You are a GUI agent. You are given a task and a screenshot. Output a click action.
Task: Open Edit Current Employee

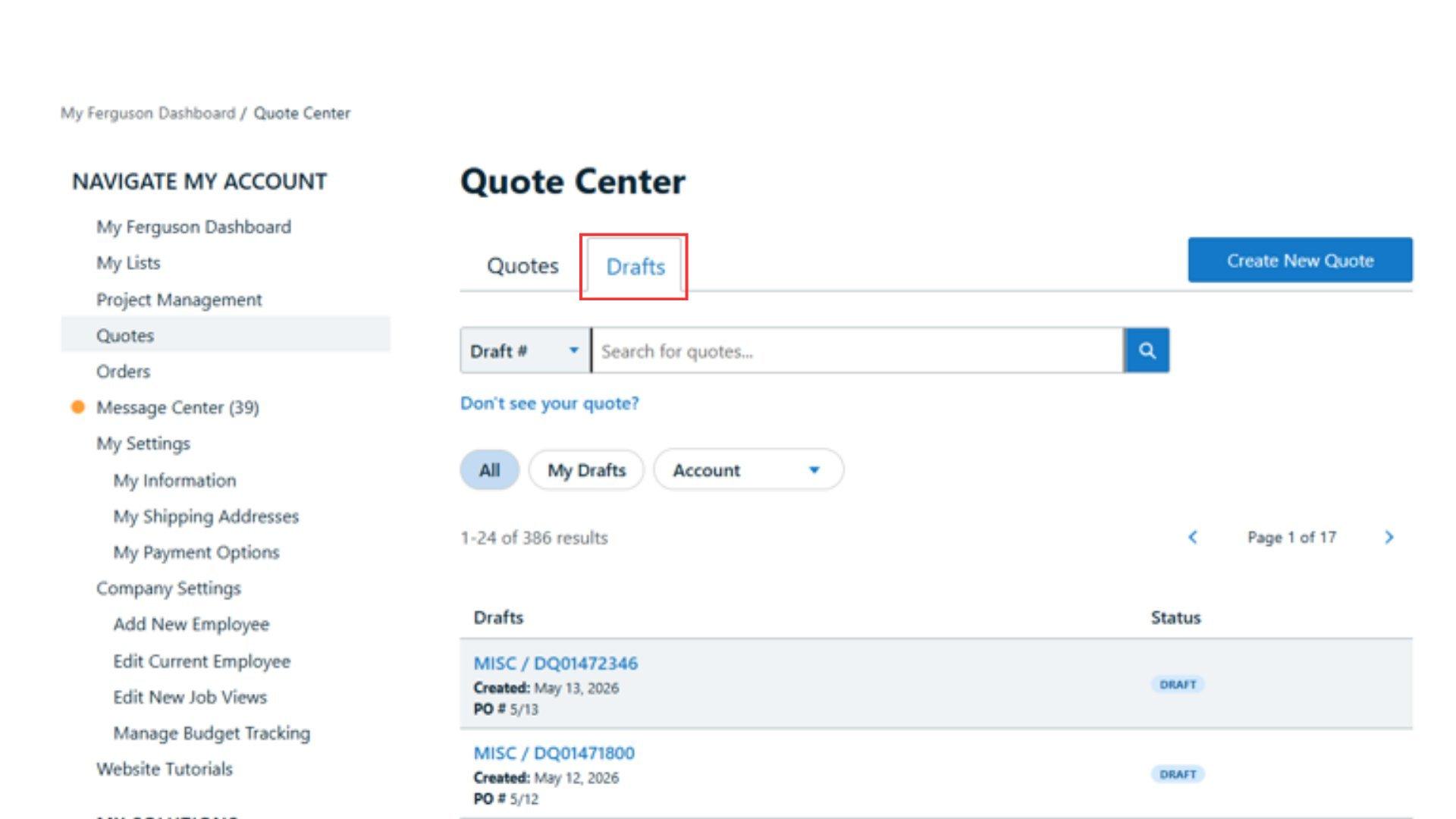pyautogui.click(x=202, y=661)
